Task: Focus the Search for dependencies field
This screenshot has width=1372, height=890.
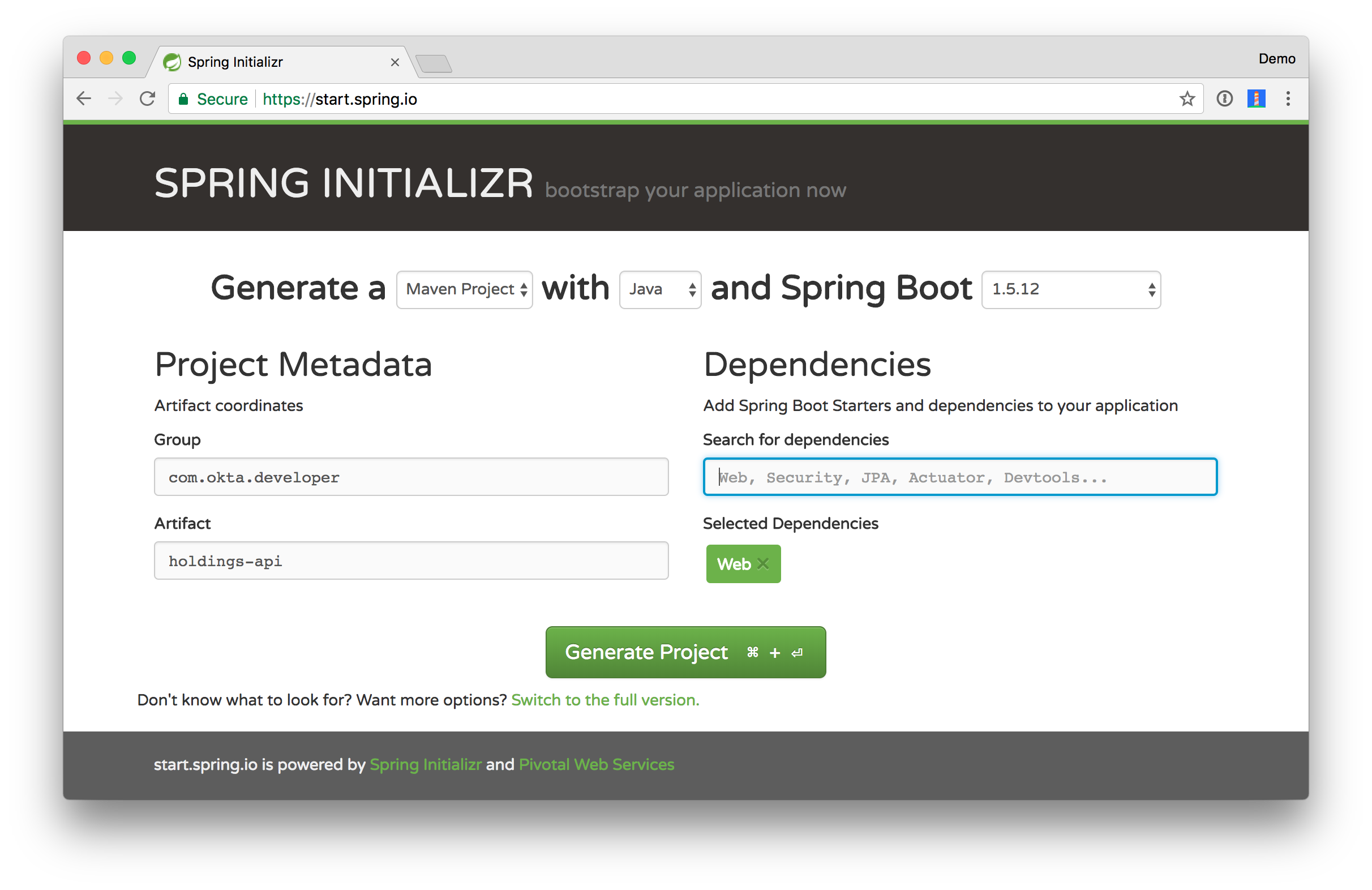Action: 959,477
